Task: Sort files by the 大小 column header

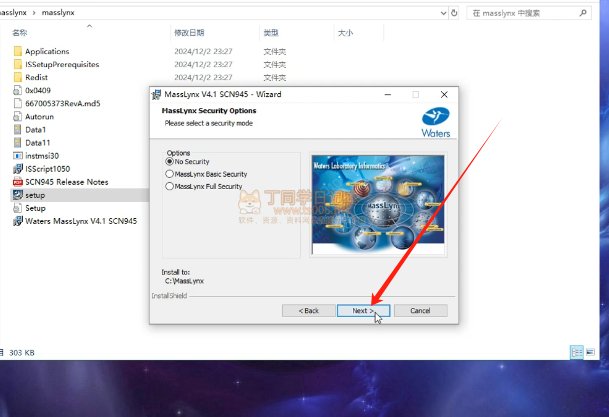Action: point(345,33)
